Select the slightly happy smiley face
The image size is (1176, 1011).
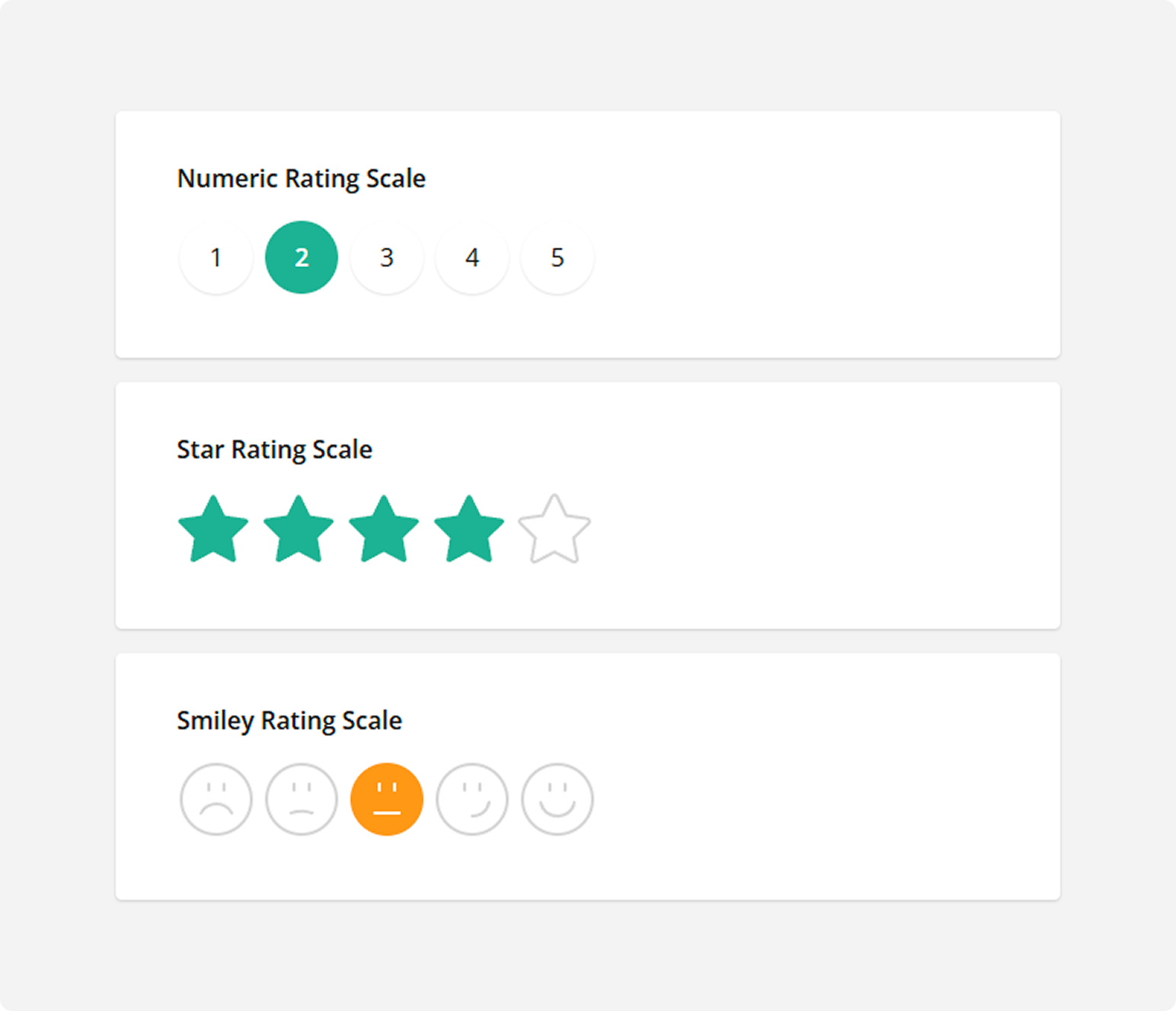pyautogui.click(x=472, y=799)
